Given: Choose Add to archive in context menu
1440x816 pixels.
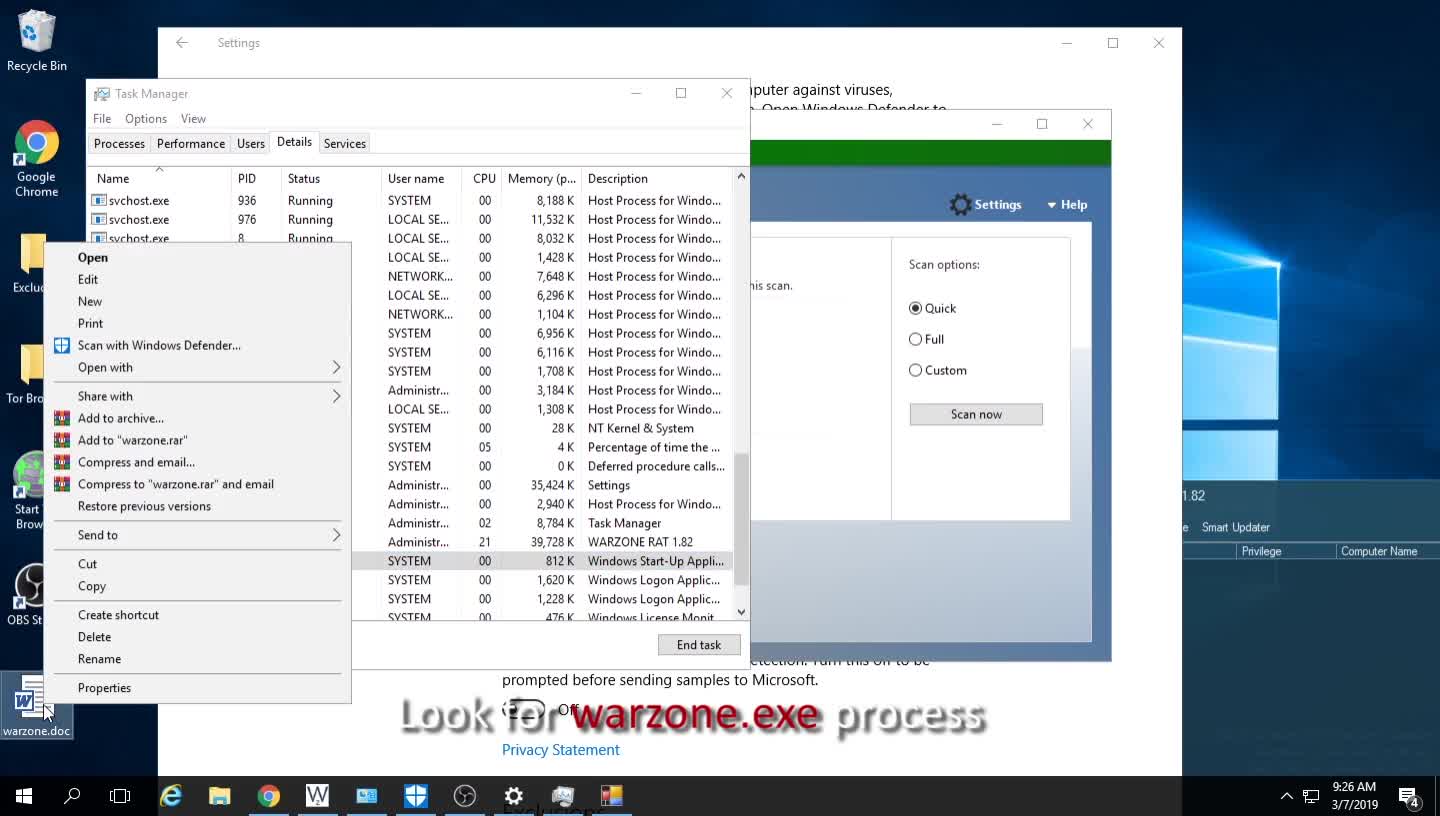Looking at the screenshot, I should tap(198, 418).
